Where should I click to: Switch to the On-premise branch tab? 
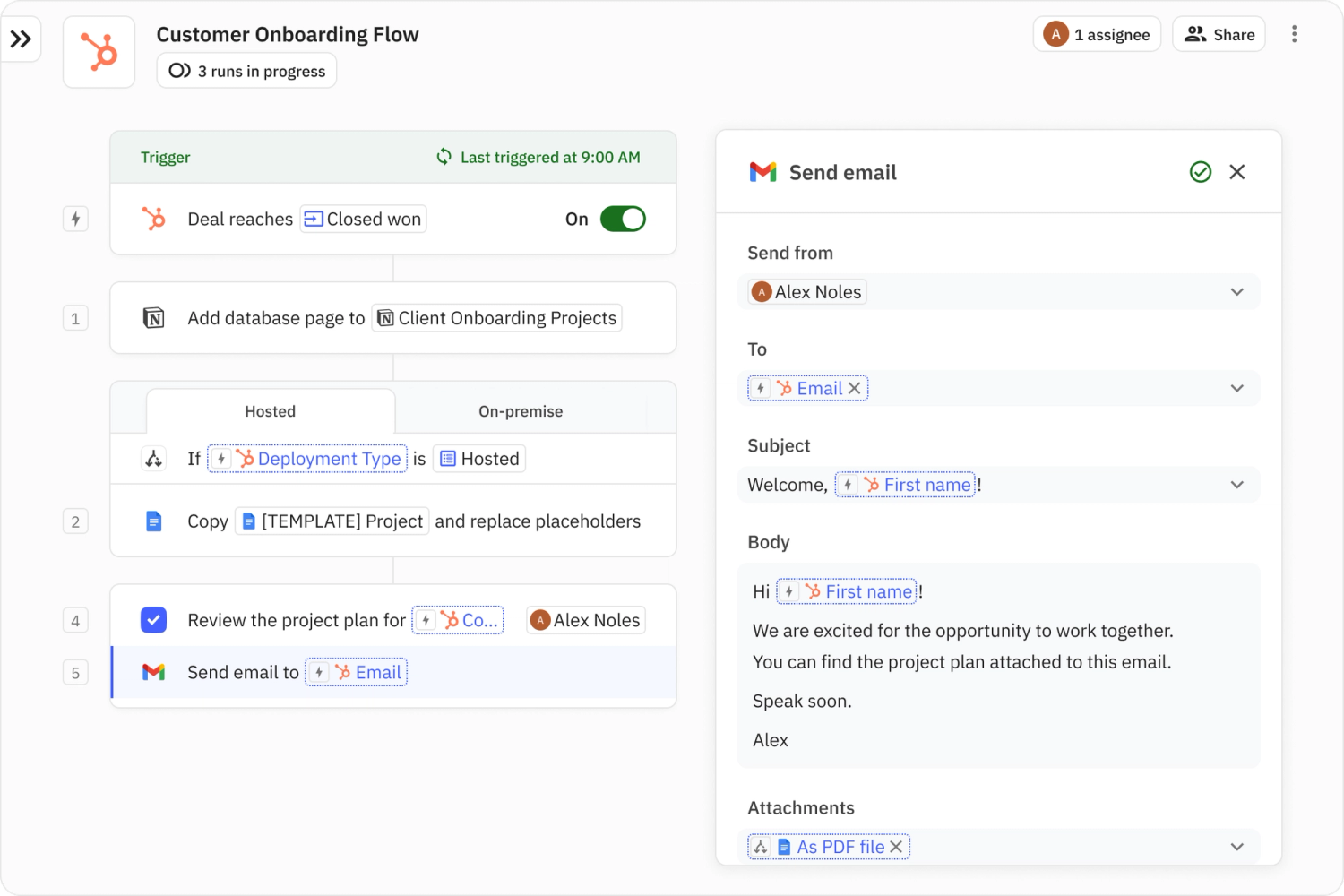click(x=521, y=411)
